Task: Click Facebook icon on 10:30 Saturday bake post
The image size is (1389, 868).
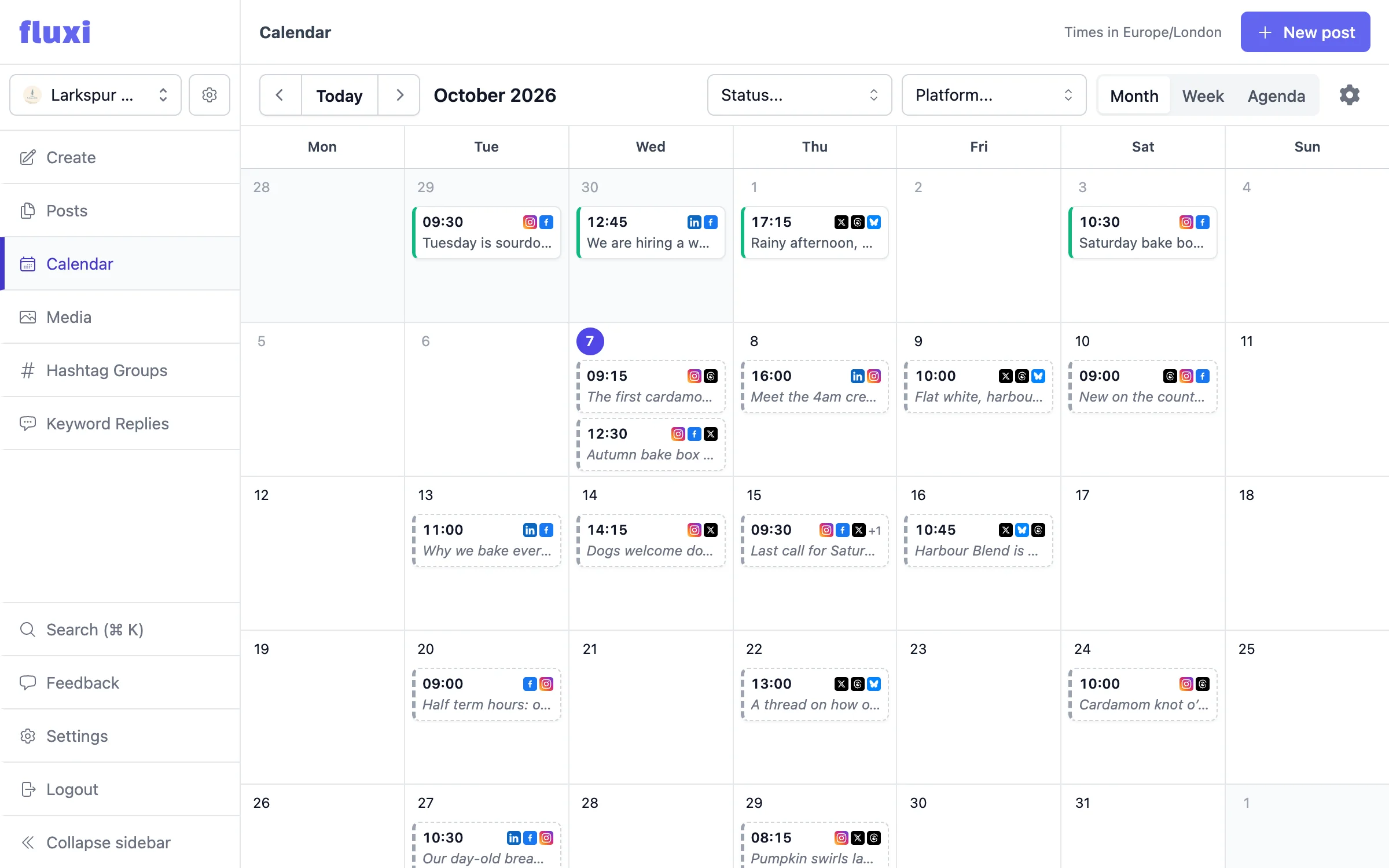Action: click(1203, 222)
